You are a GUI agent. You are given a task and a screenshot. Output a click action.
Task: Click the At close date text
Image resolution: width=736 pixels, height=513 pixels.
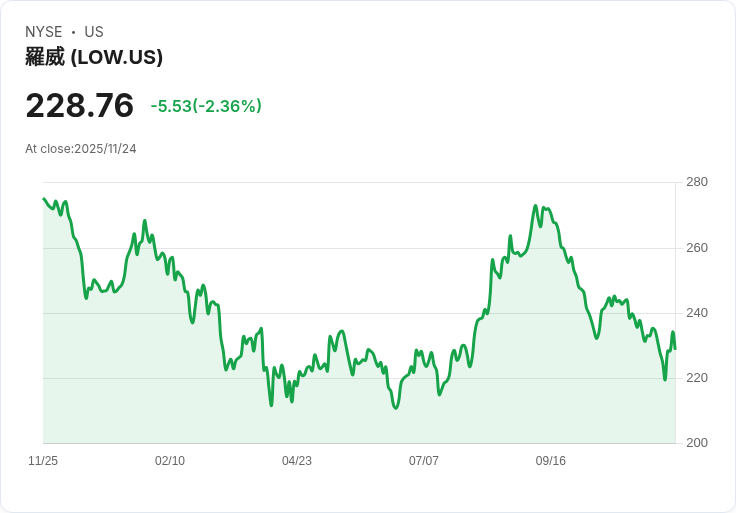[x=81, y=149]
